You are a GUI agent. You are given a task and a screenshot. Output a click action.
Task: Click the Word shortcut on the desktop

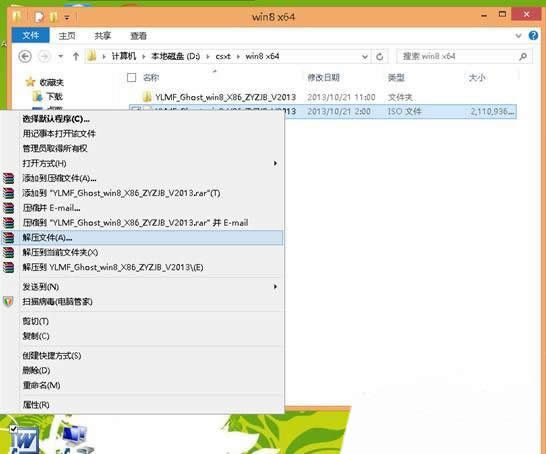pos(23,440)
